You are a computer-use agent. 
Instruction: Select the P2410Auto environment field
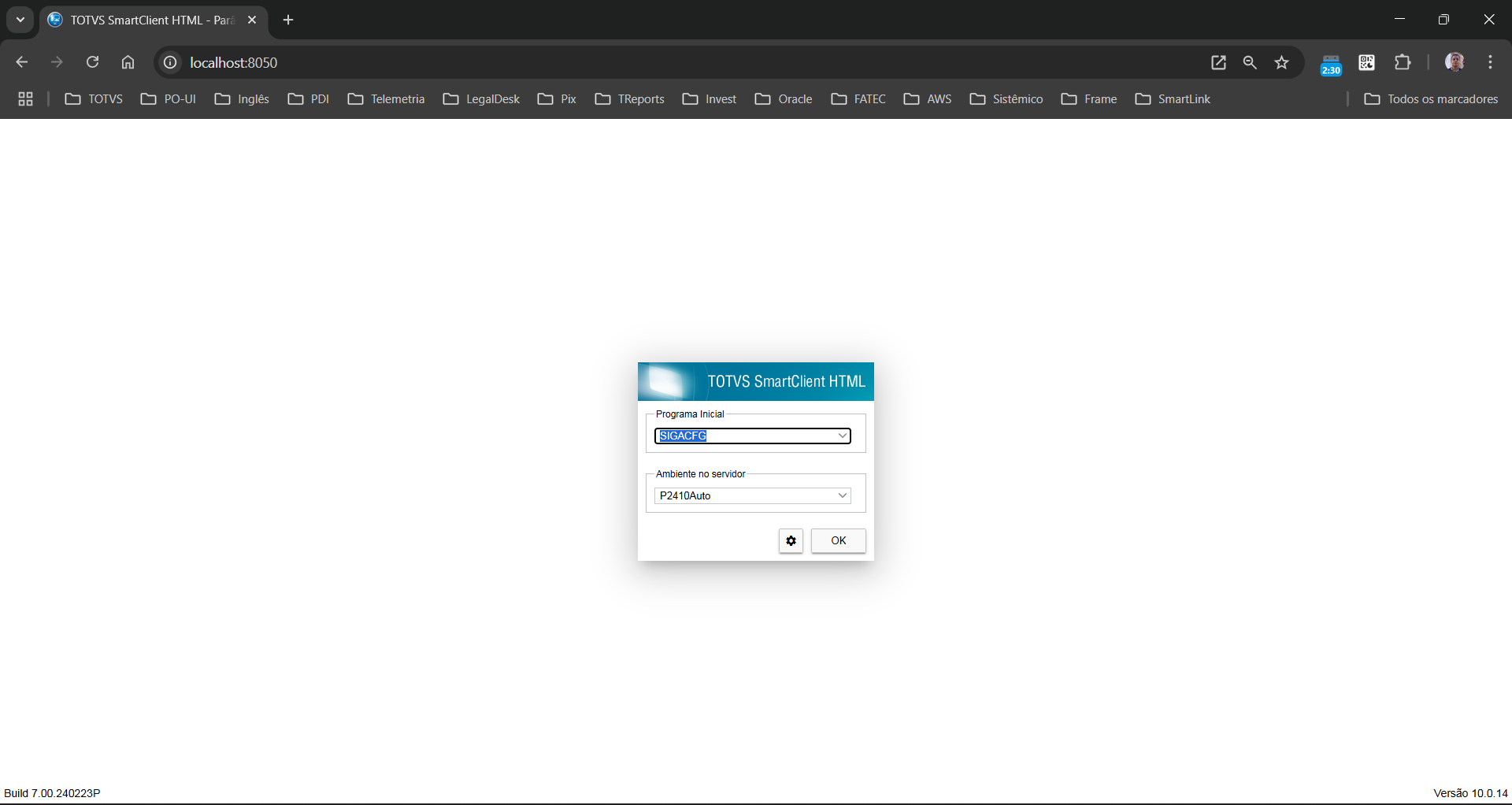coord(753,495)
